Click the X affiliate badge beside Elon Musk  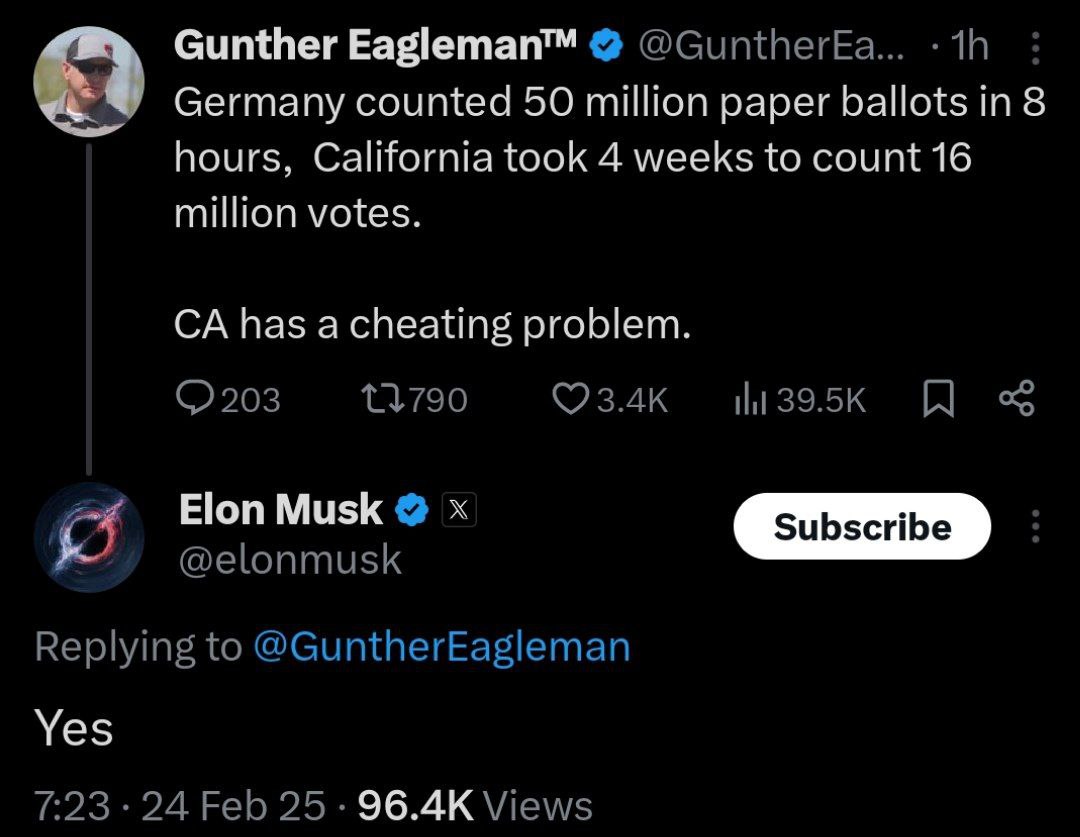point(459,510)
